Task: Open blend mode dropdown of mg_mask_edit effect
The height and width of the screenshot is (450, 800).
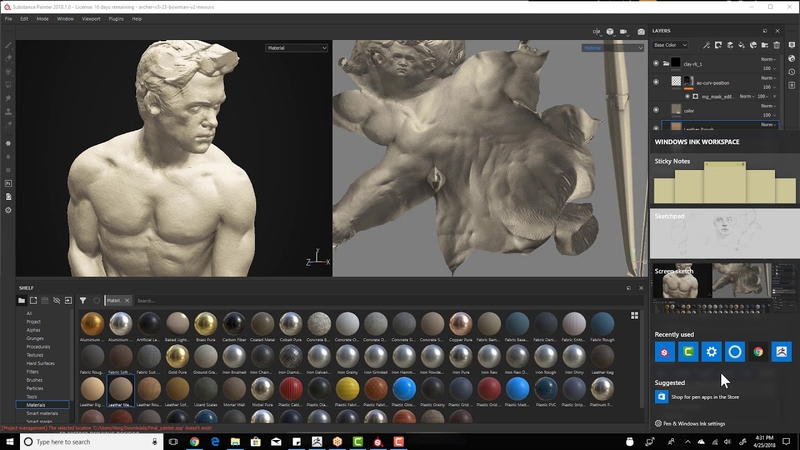Action: point(747,96)
